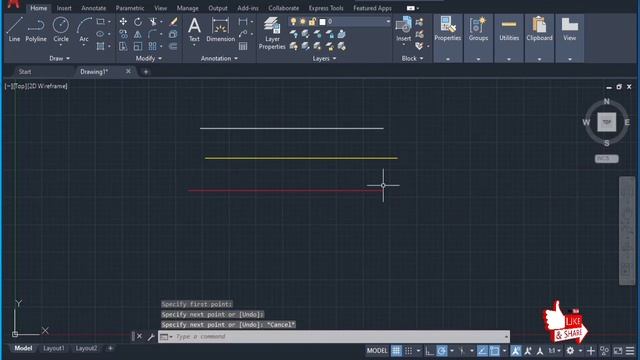Viewport: 640px width, 360px height.
Task: Choose the Hatch tool
Action: 100,46
